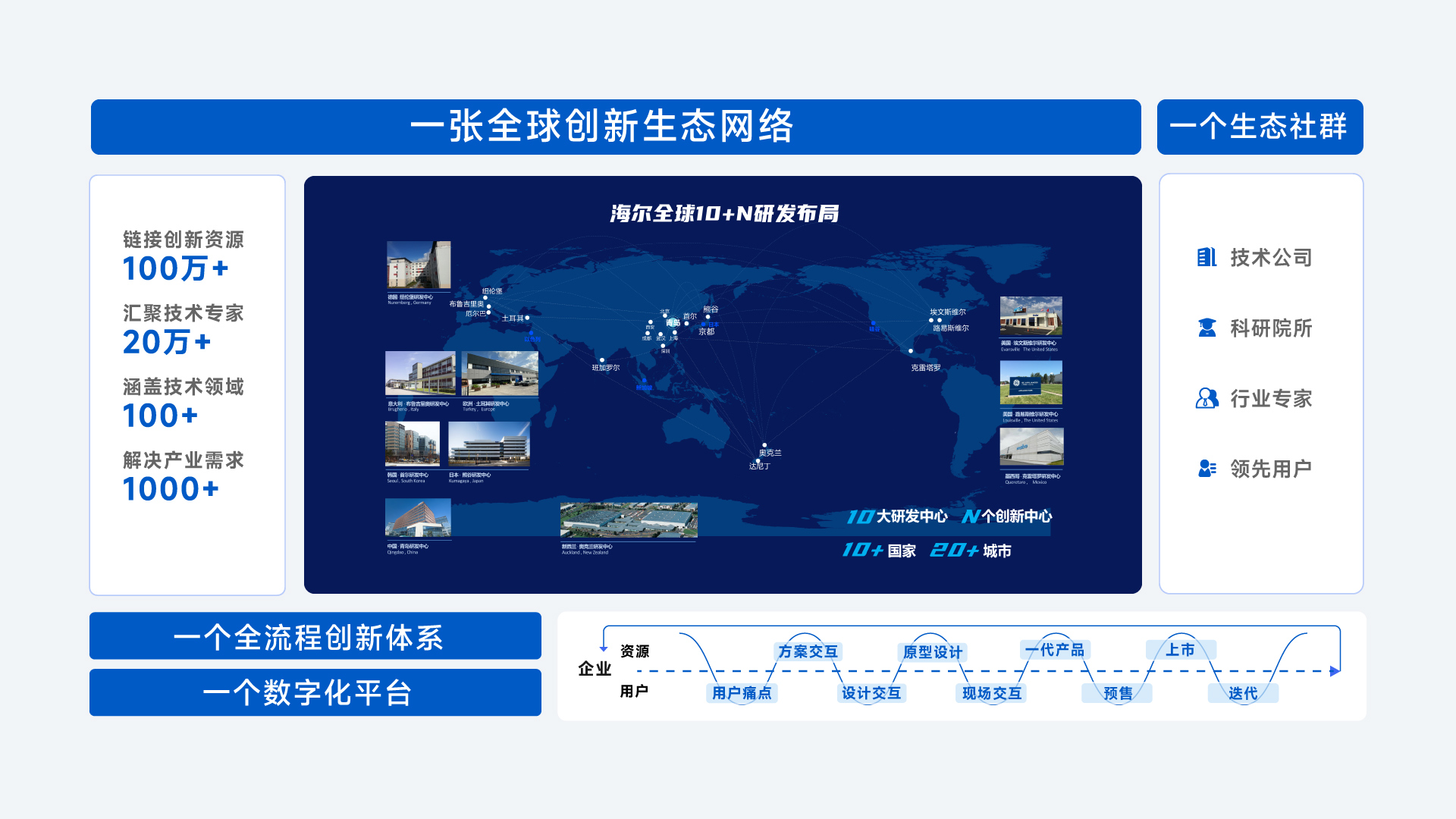Click the 纽伦堡 label on the map
The height and width of the screenshot is (819, 1456).
492,291
